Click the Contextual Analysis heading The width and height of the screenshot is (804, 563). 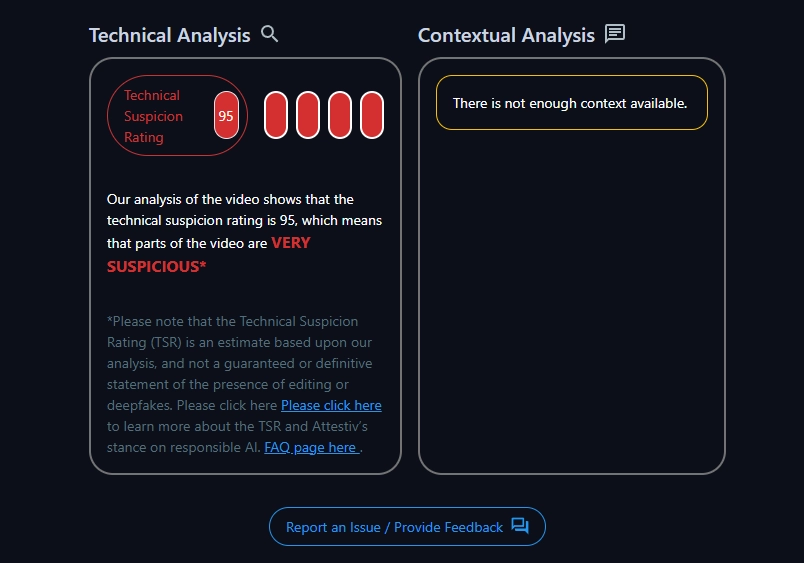tap(506, 35)
